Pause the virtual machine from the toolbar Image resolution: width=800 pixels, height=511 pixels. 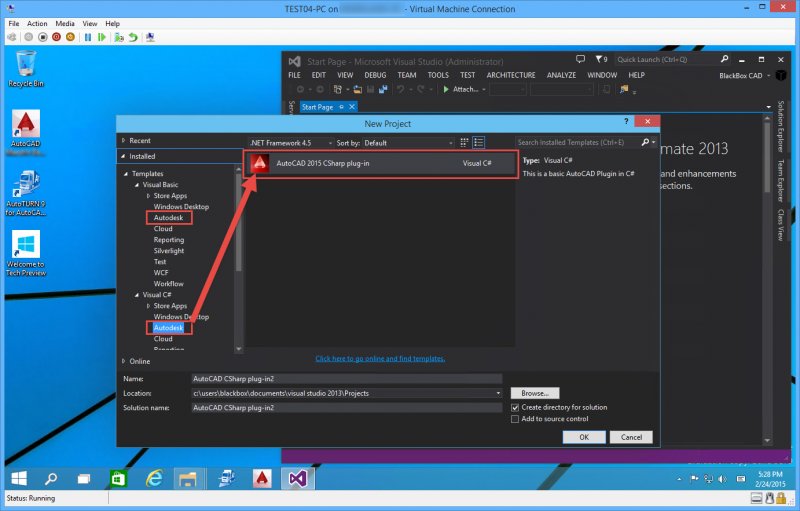[88, 37]
